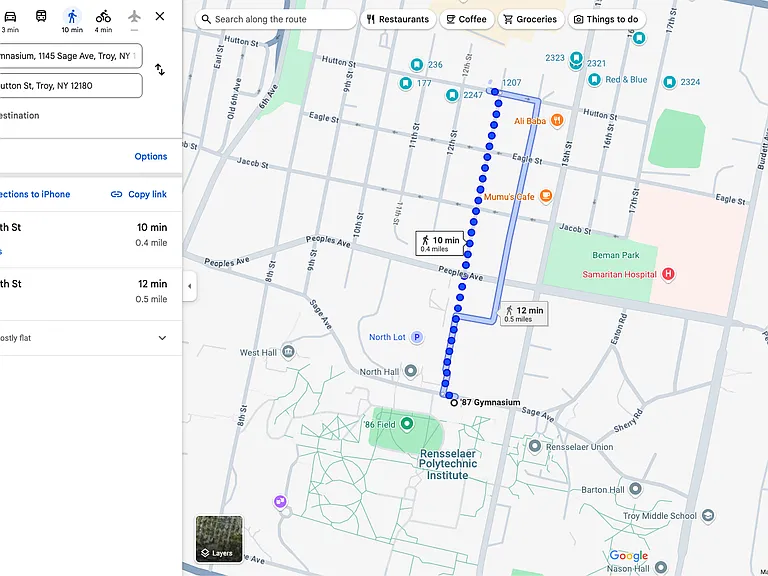This screenshot has height=576, width=768.
Task: Click the 10 min walking route label
Action: click(x=440, y=243)
